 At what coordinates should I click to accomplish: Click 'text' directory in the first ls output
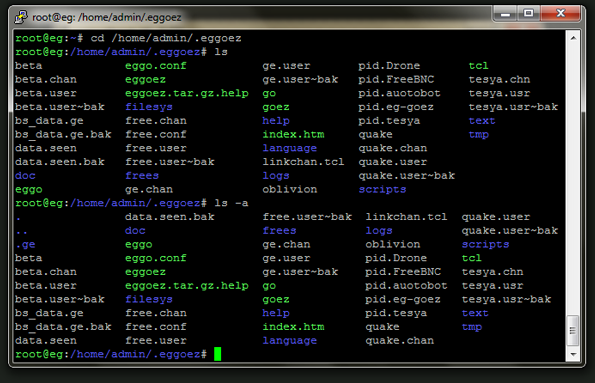pyautogui.click(x=482, y=121)
